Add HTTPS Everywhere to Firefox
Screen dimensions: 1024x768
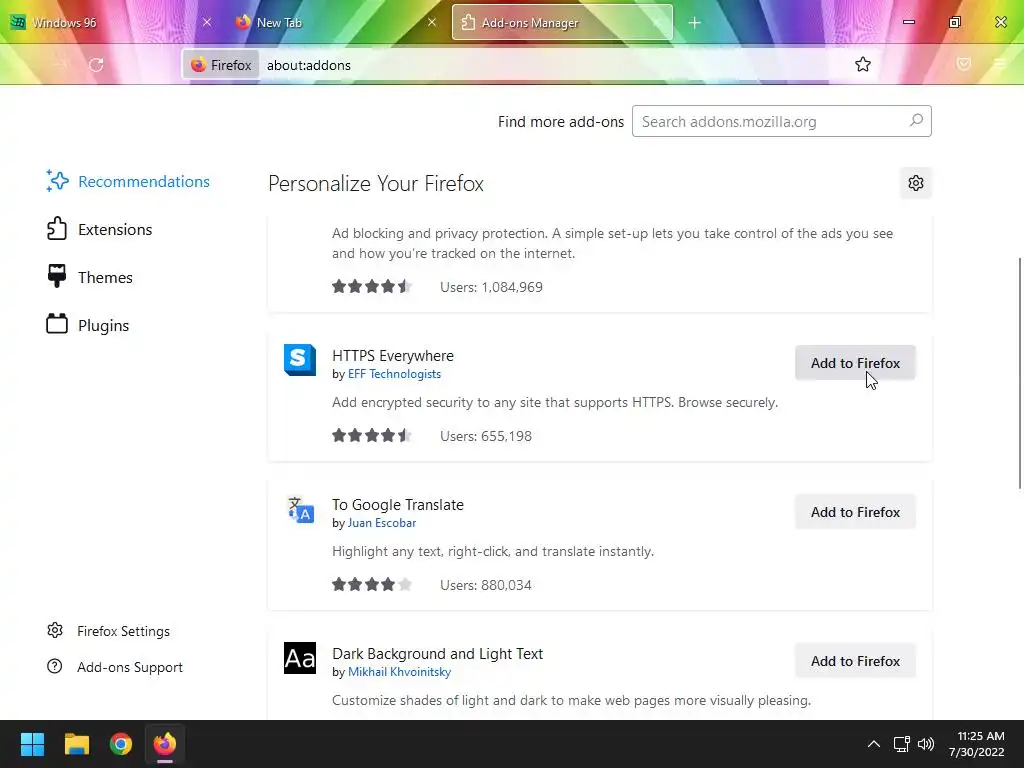tap(855, 363)
